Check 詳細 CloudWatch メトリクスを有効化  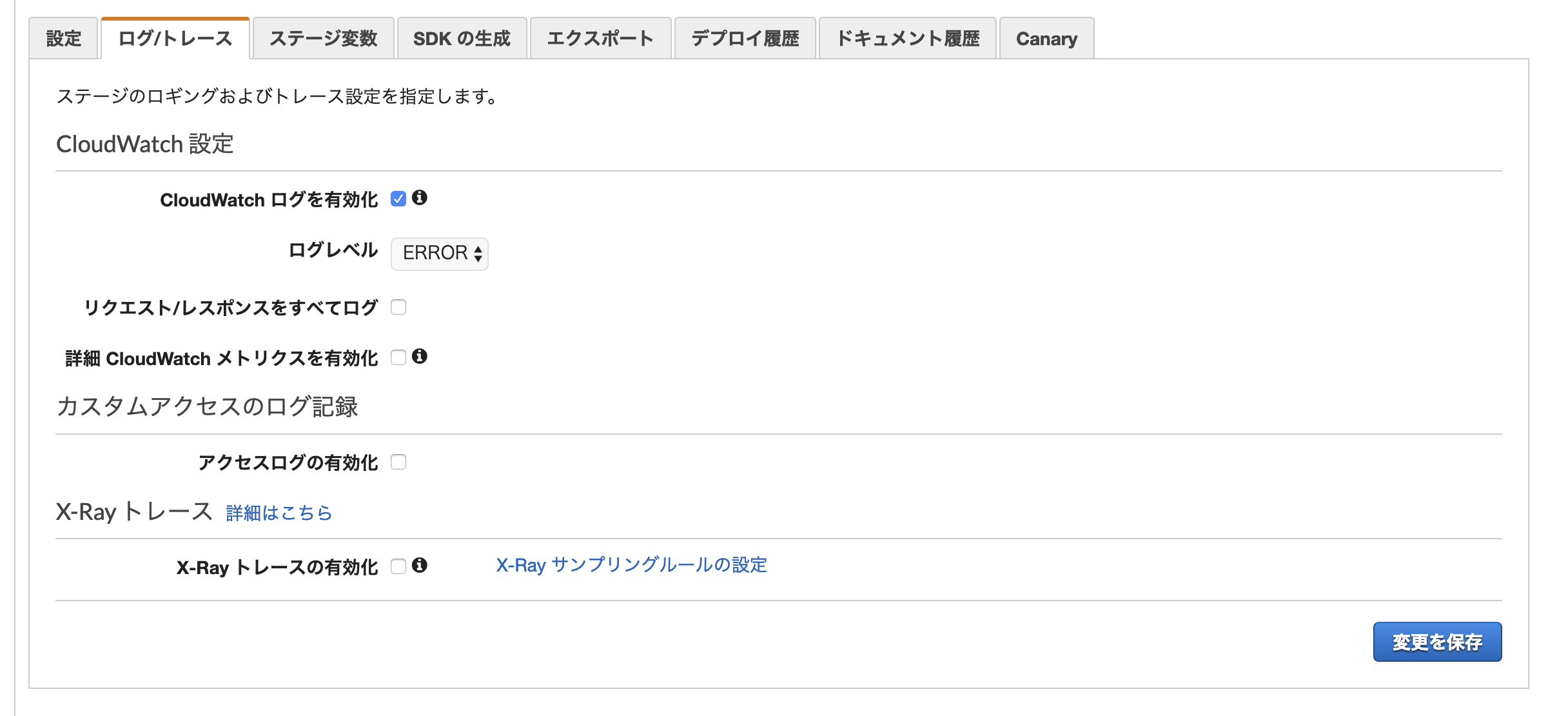(398, 357)
